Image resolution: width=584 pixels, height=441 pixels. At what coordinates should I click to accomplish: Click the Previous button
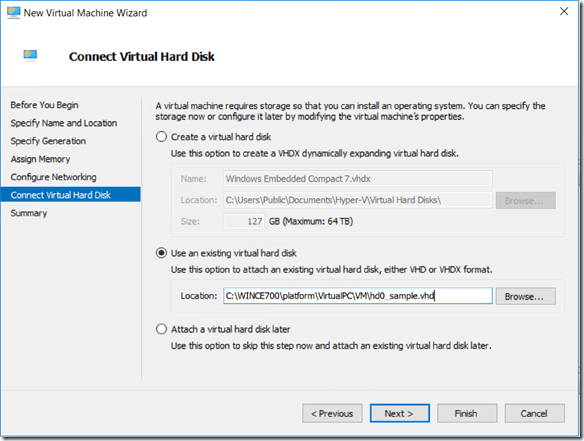[332, 413]
